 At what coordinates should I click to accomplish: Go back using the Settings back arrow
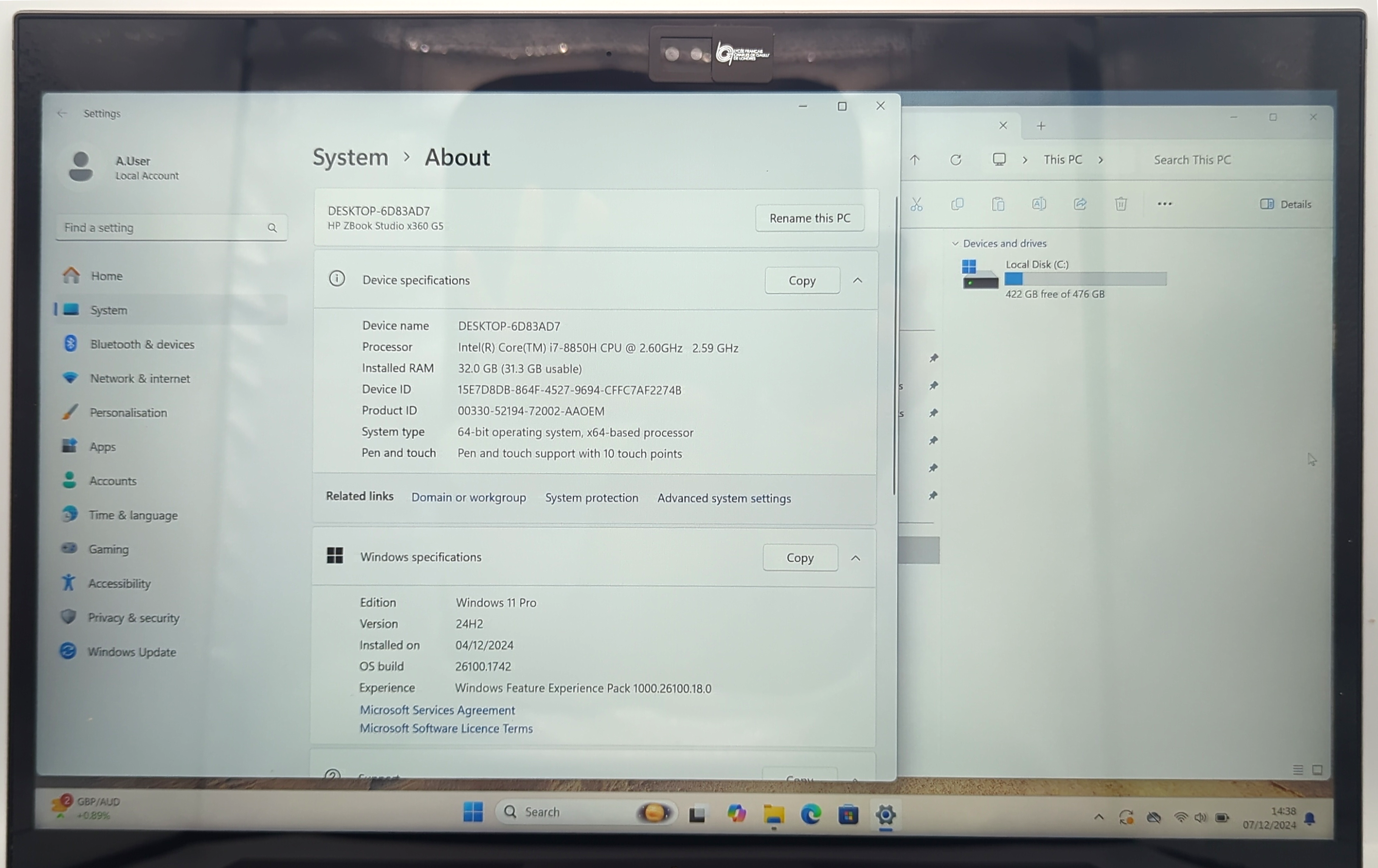(62, 113)
